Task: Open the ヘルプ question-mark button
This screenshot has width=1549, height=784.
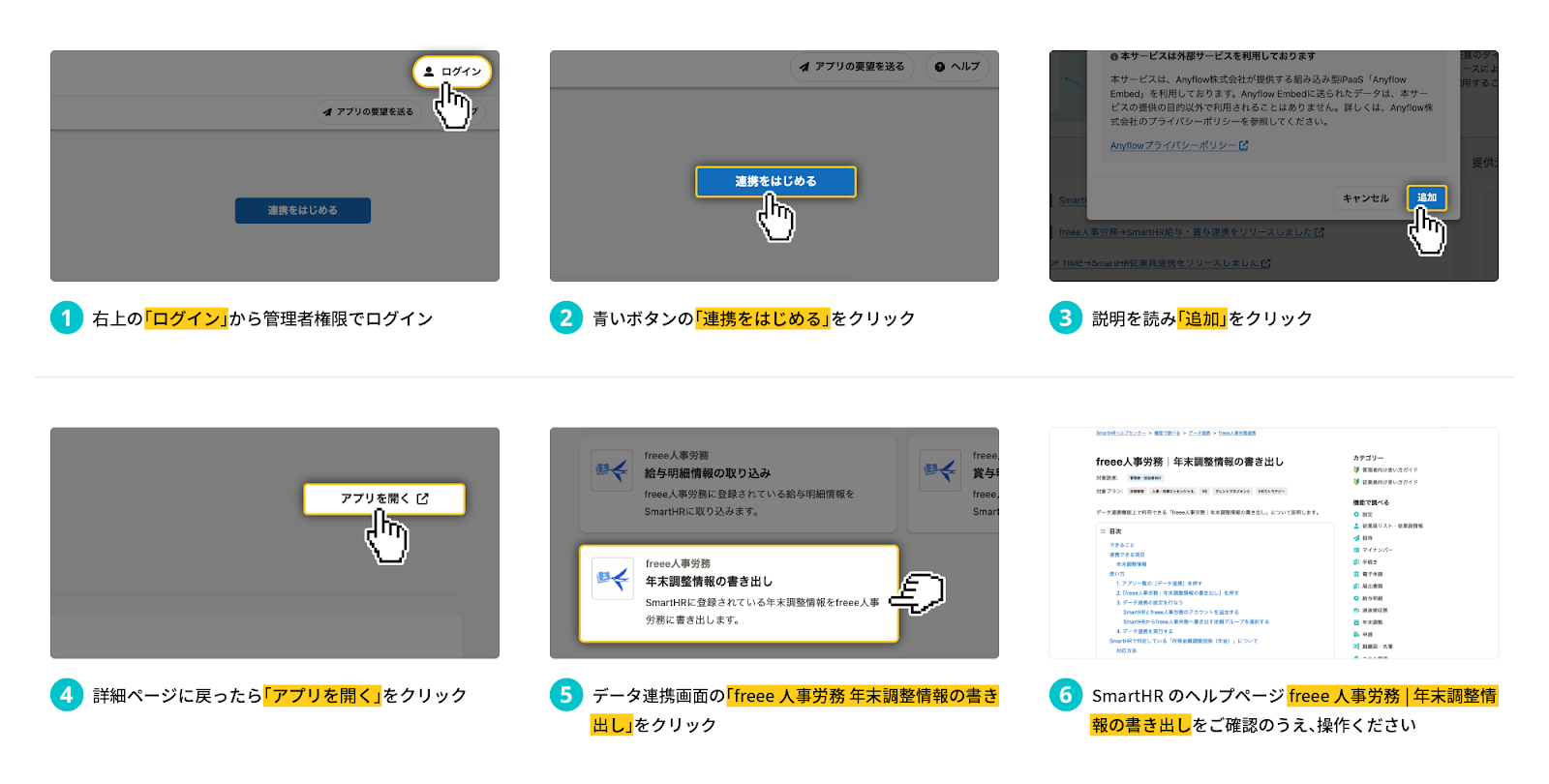Action: pyautogui.click(x=957, y=67)
